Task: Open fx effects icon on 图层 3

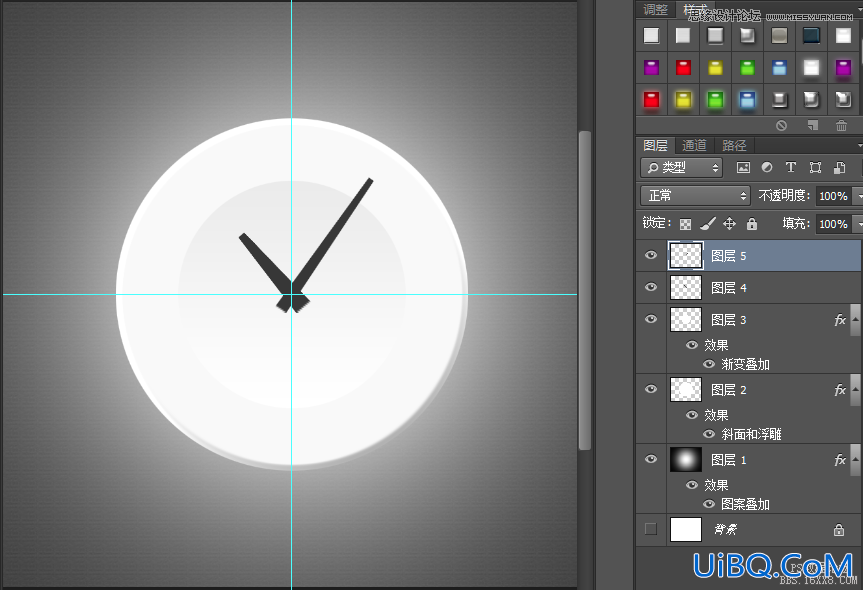Action: click(x=840, y=320)
